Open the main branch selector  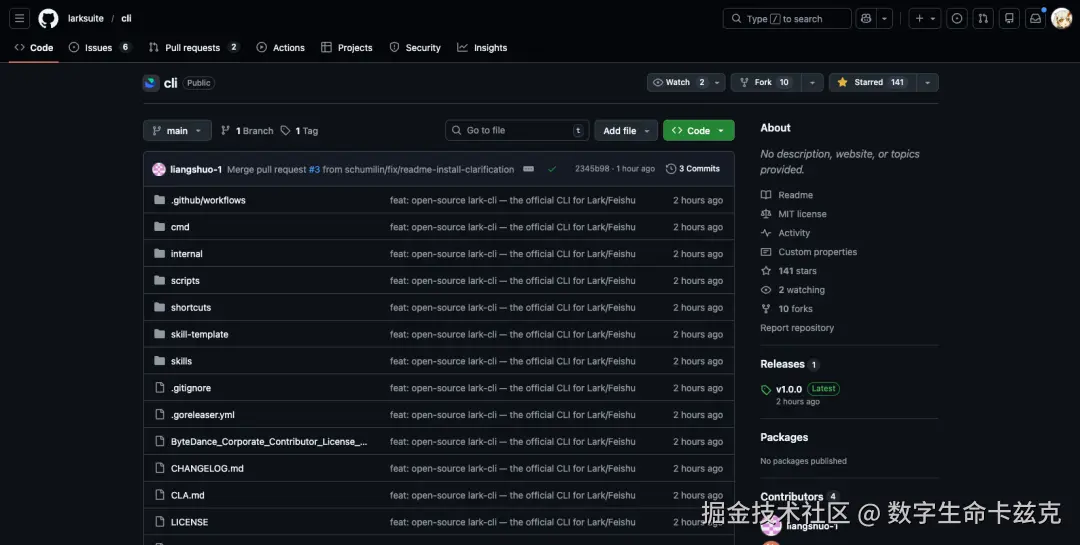tap(177, 130)
